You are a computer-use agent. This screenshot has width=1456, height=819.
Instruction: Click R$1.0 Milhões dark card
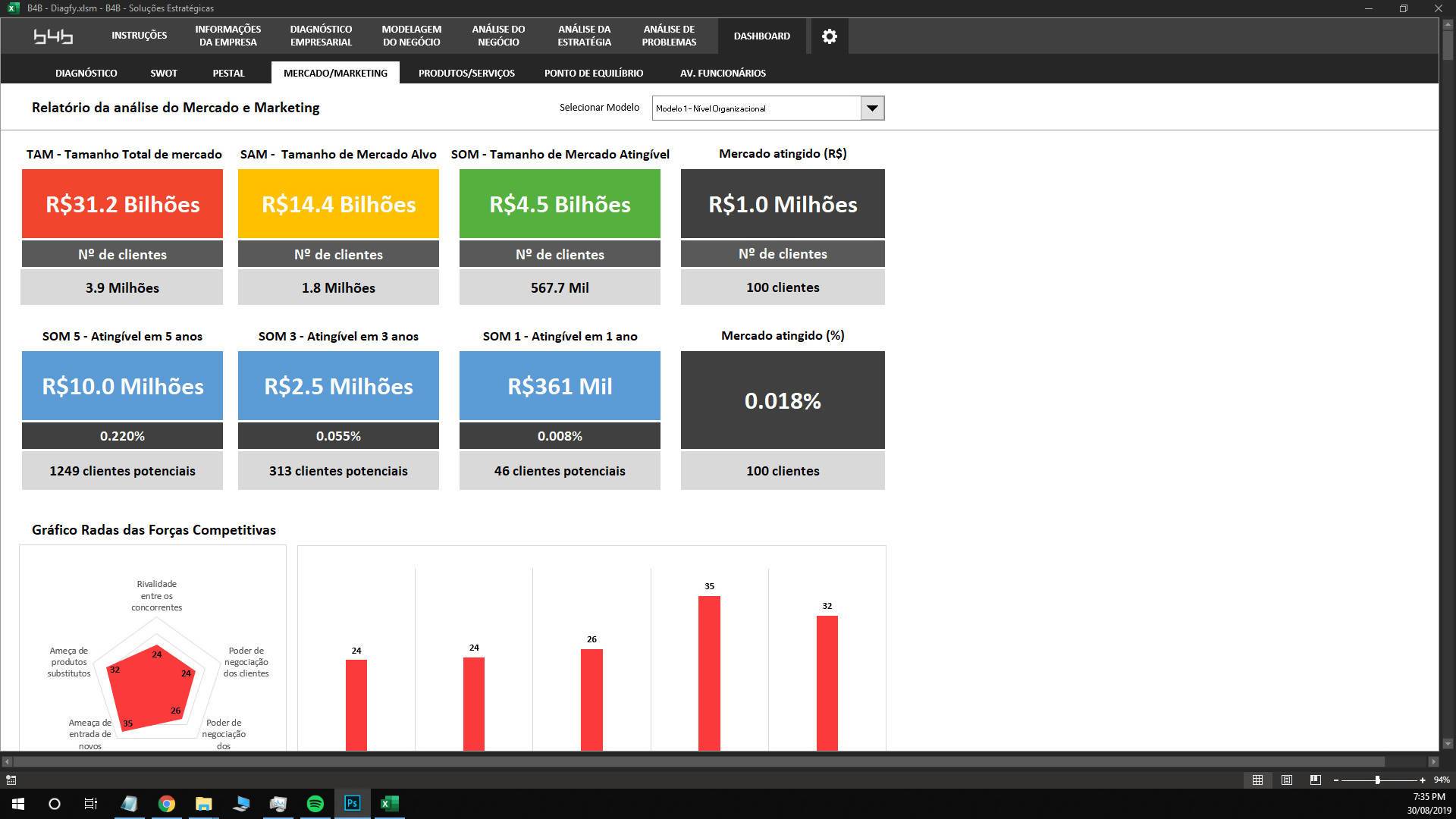point(783,204)
